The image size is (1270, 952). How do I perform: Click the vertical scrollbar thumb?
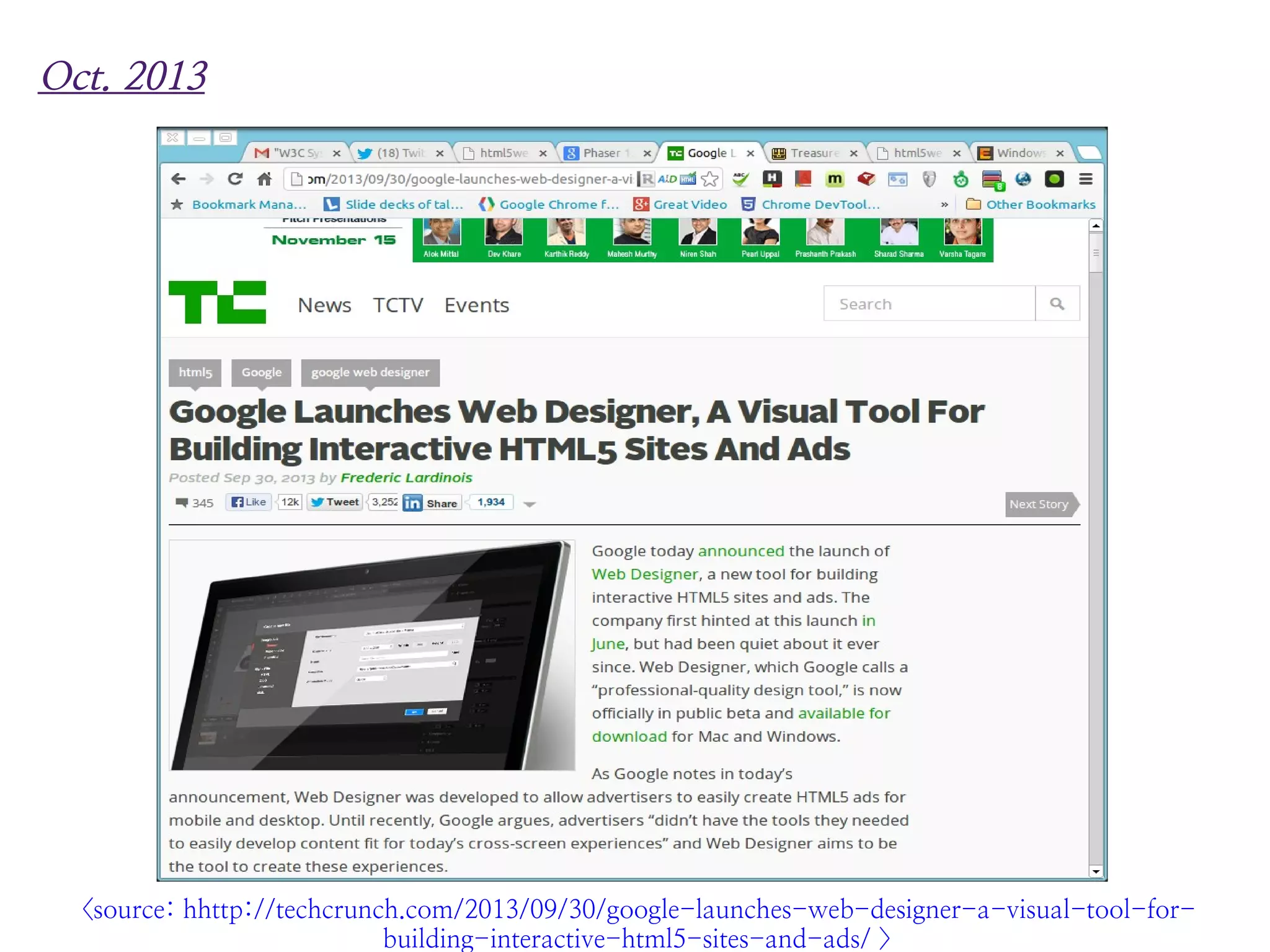tap(1096, 252)
